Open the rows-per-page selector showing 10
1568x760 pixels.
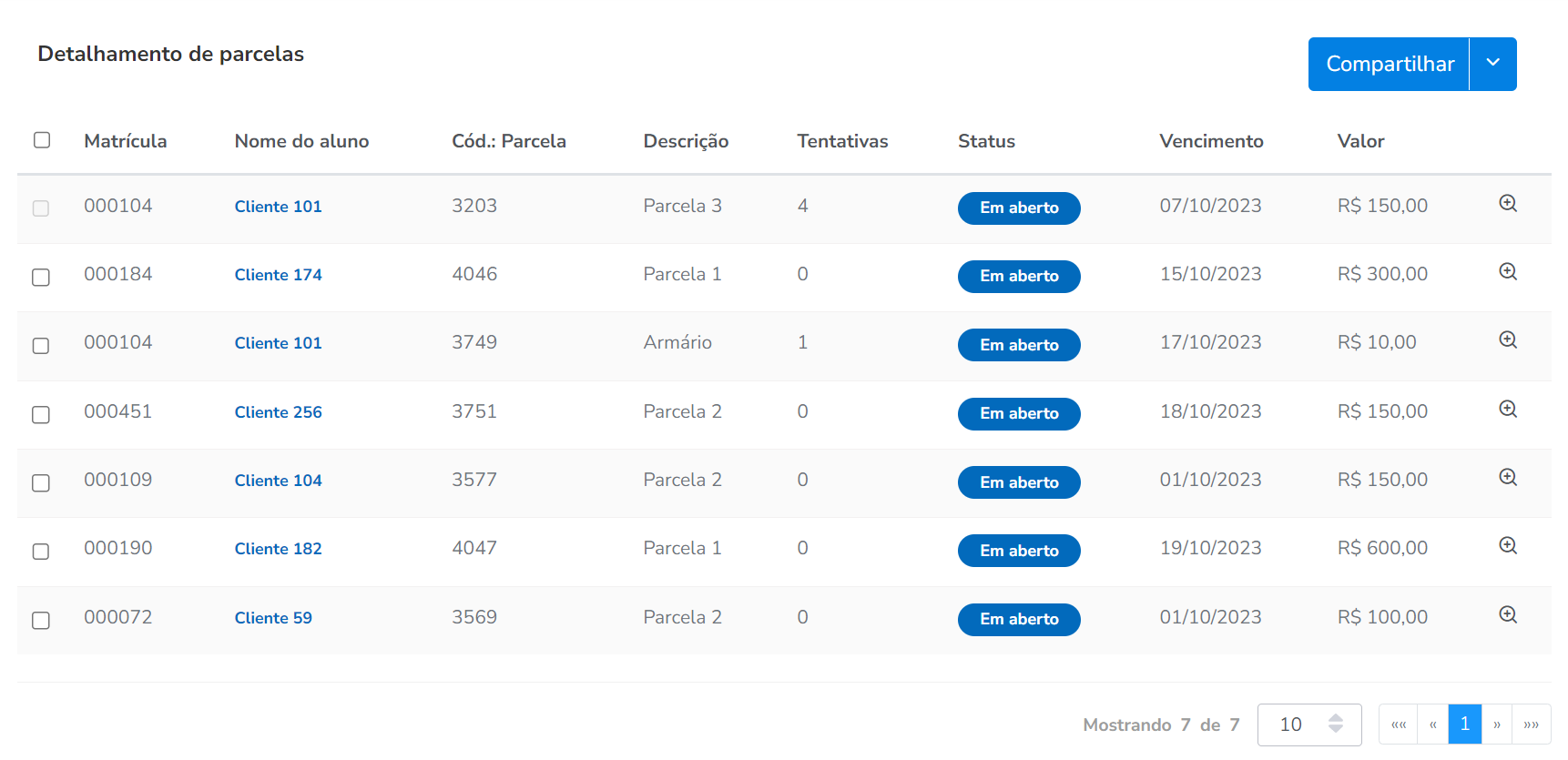(x=1308, y=725)
